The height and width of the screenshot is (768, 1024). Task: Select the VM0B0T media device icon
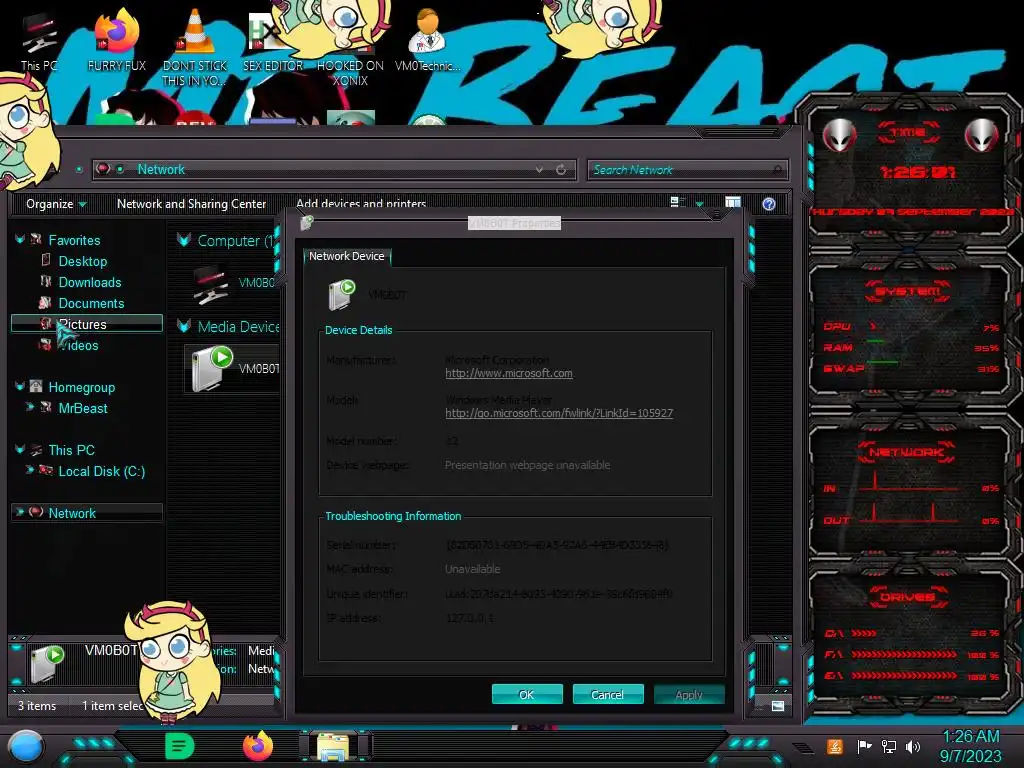pyautogui.click(x=212, y=368)
